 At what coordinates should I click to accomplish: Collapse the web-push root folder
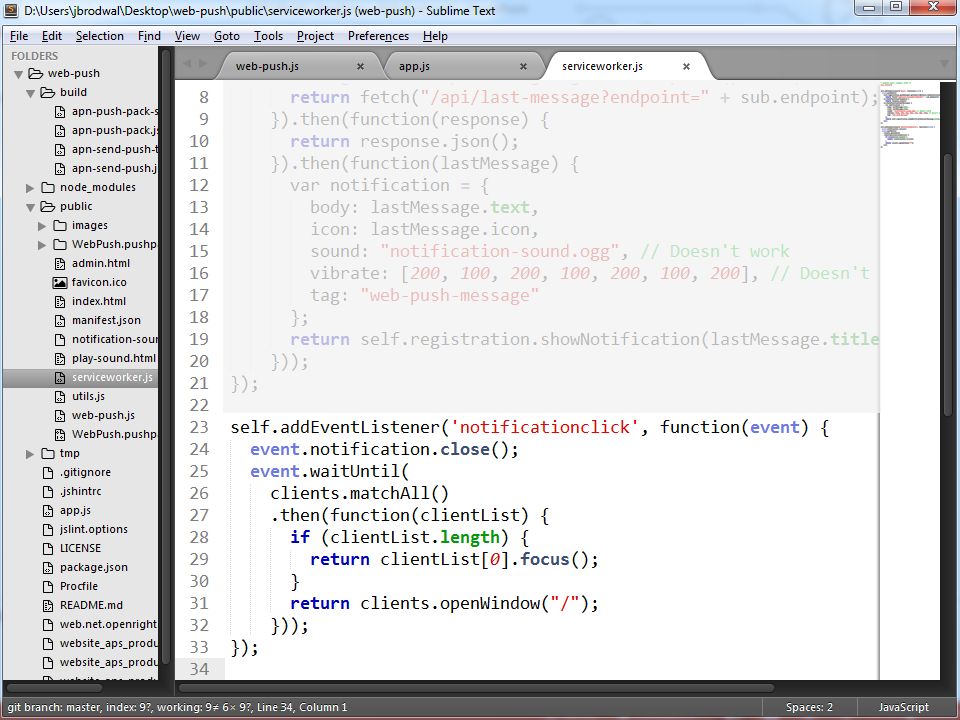[x=18, y=74]
